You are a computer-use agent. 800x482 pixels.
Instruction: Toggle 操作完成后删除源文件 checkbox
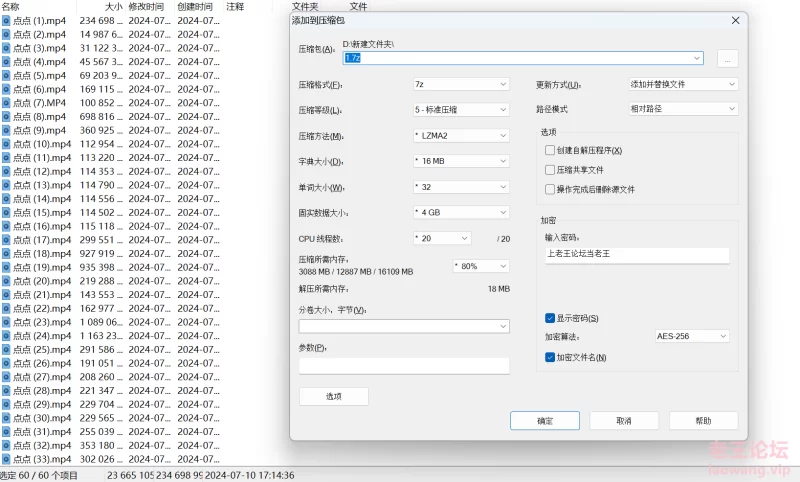[x=550, y=189]
